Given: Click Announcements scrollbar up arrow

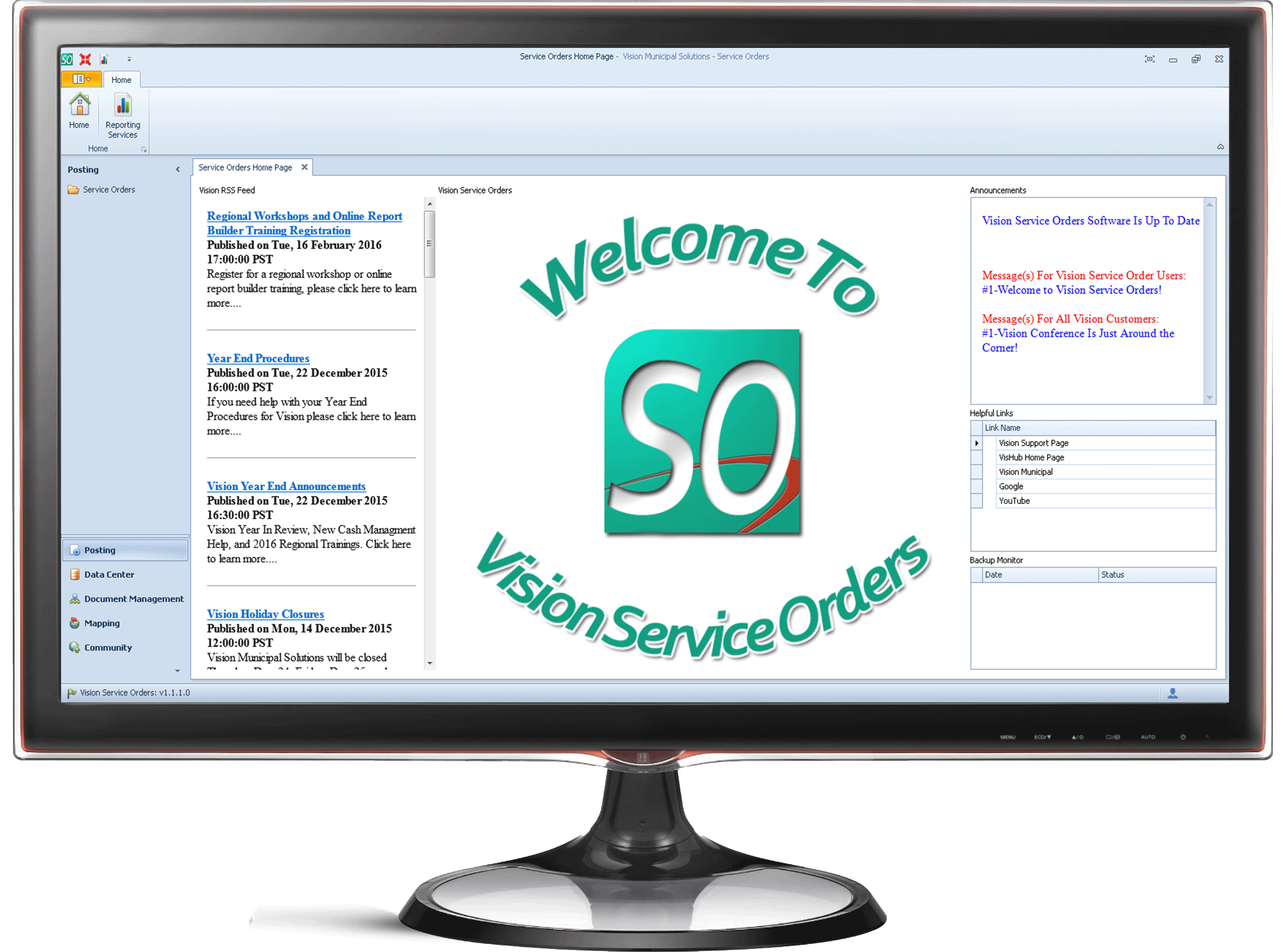Looking at the screenshot, I should pyautogui.click(x=1209, y=205).
